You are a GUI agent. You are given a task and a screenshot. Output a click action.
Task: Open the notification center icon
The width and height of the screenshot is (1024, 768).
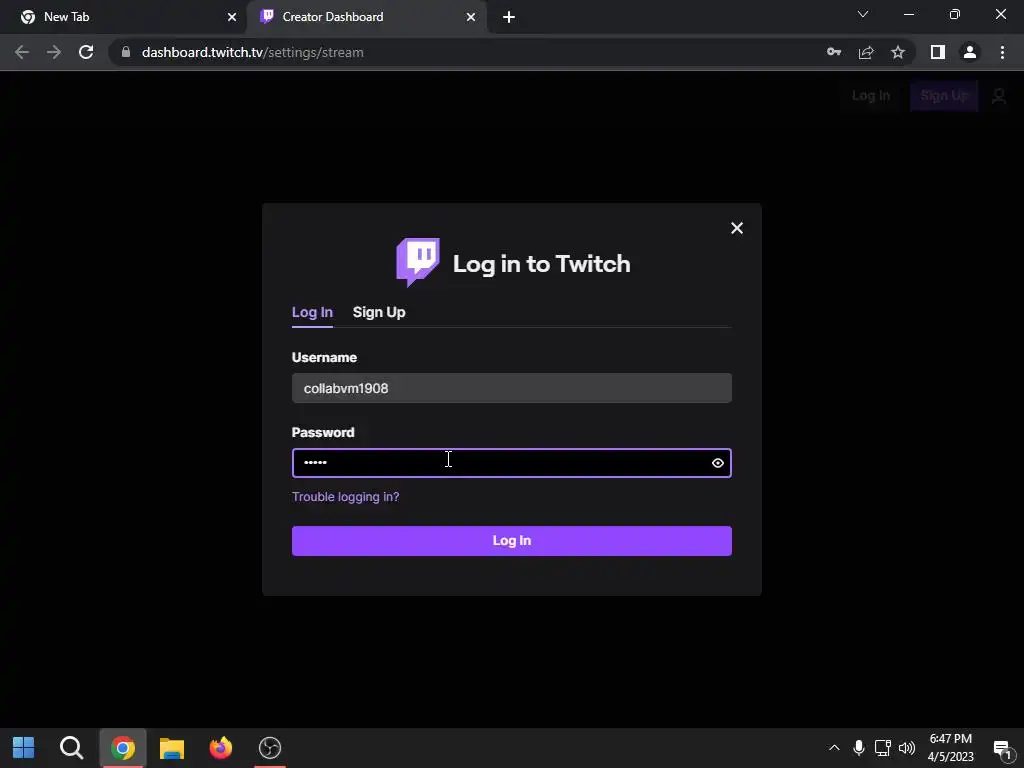(1002, 749)
